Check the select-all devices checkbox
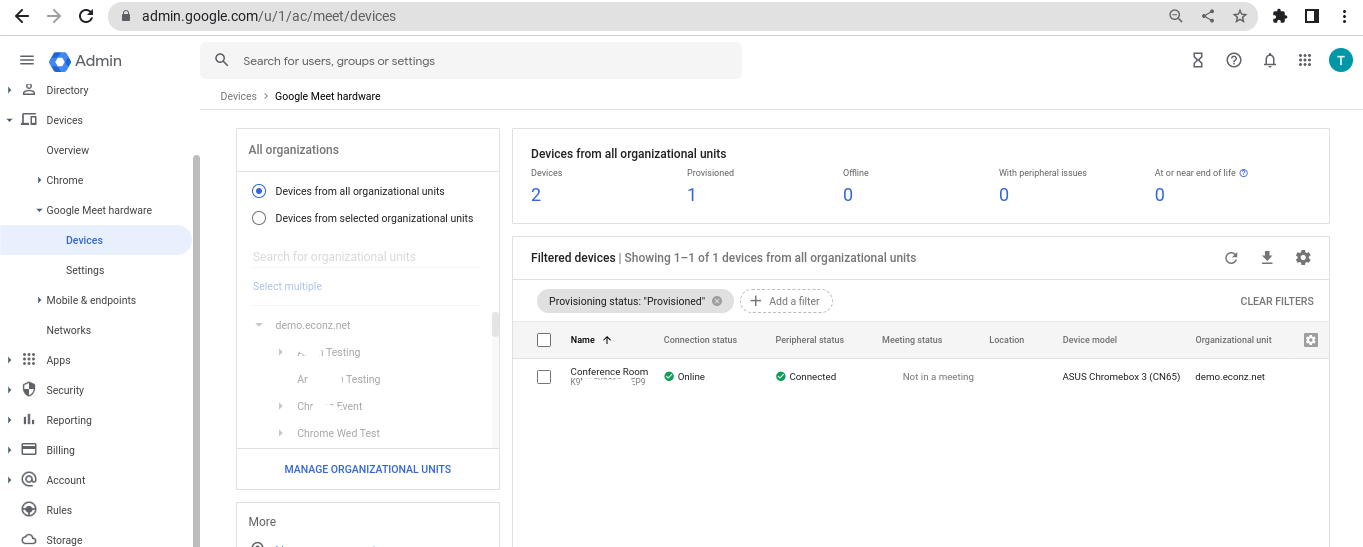This screenshot has height=547, width=1363. point(544,340)
